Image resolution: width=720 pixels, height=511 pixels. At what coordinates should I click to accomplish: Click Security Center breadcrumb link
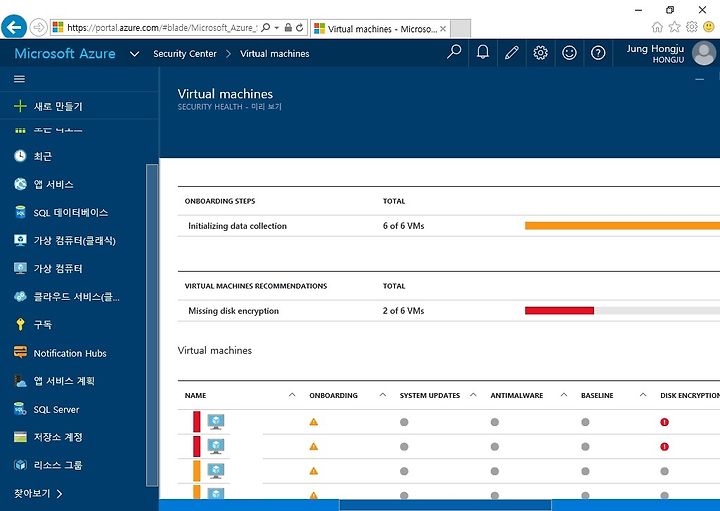(x=185, y=54)
